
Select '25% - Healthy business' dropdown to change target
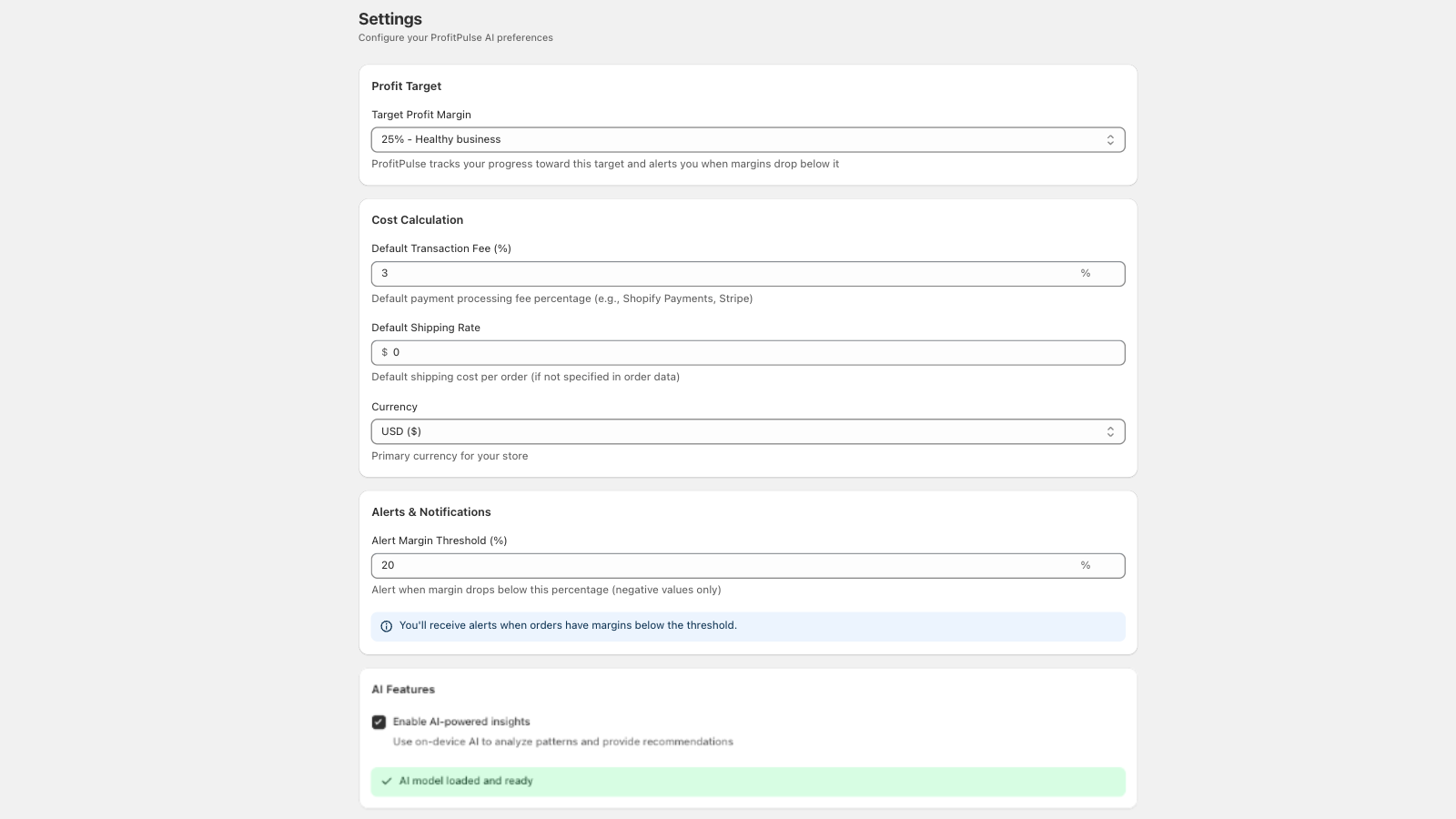748,139
